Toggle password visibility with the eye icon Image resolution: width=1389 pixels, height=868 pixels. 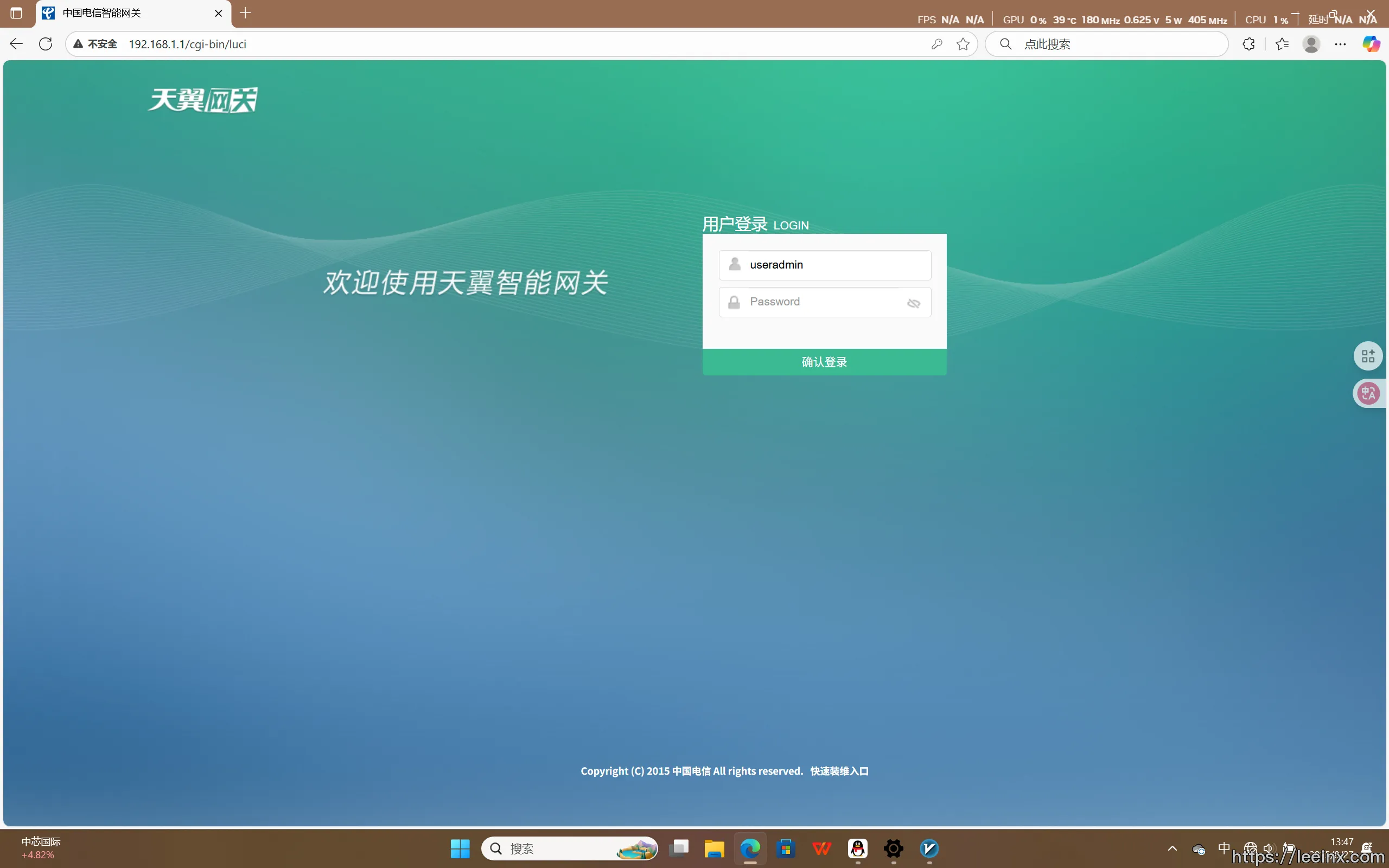pyautogui.click(x=914, y=303)
